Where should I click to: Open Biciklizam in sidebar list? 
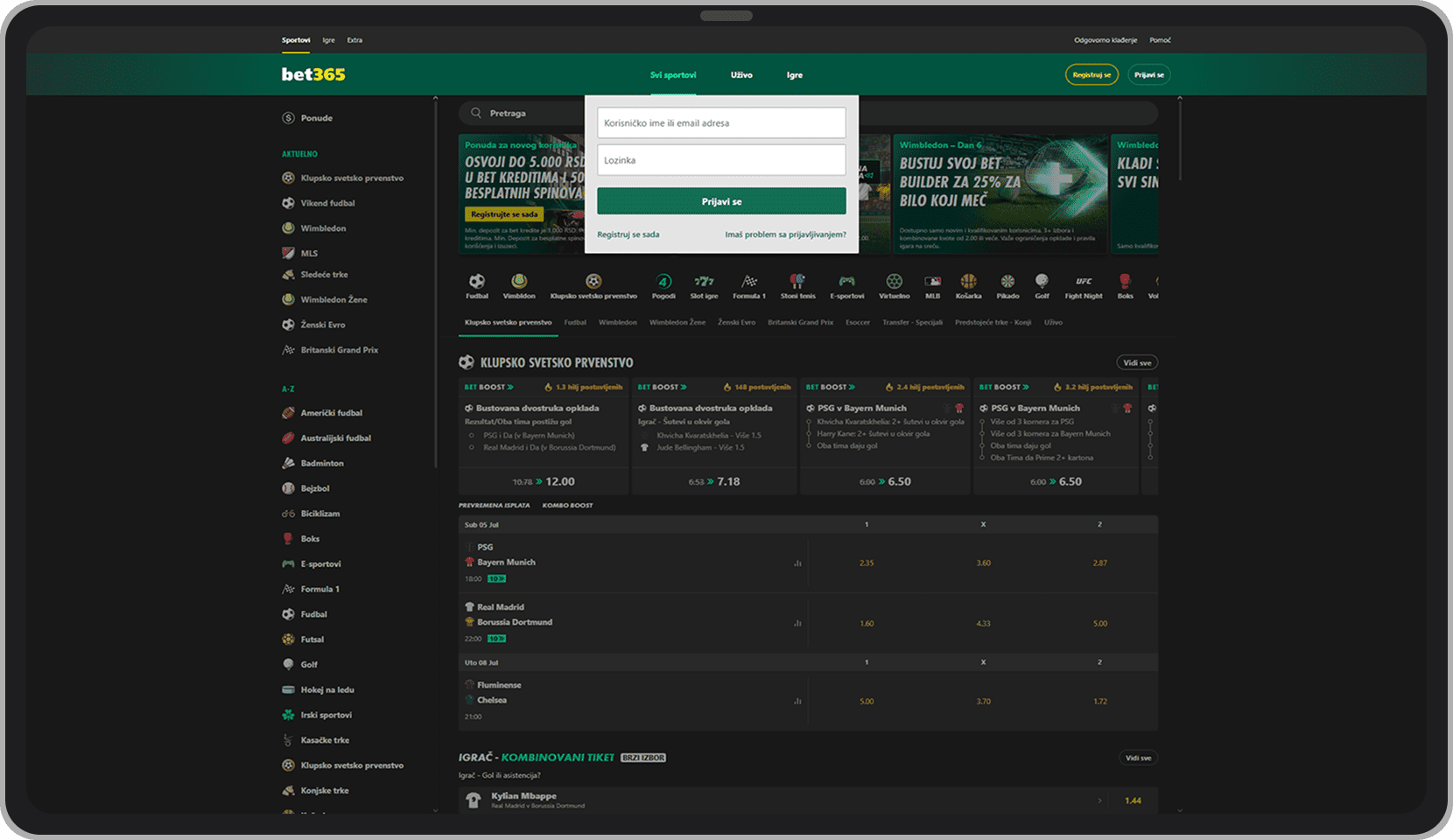(320, 514)
